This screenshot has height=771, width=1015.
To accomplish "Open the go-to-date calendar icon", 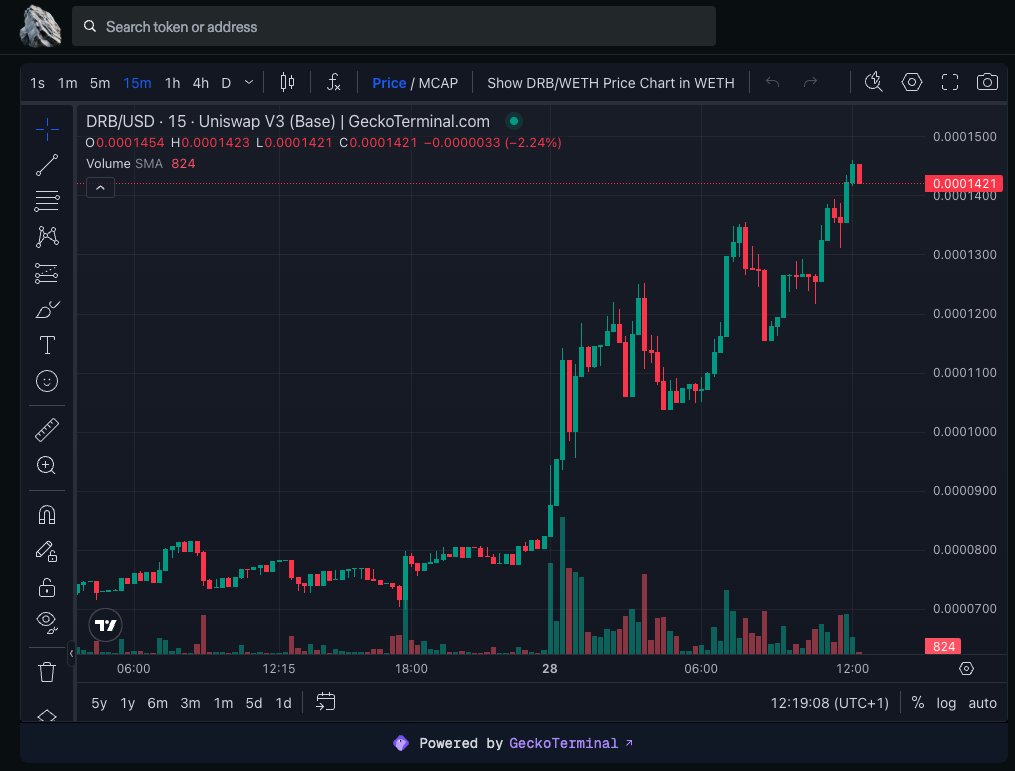I will coord(326,702).
